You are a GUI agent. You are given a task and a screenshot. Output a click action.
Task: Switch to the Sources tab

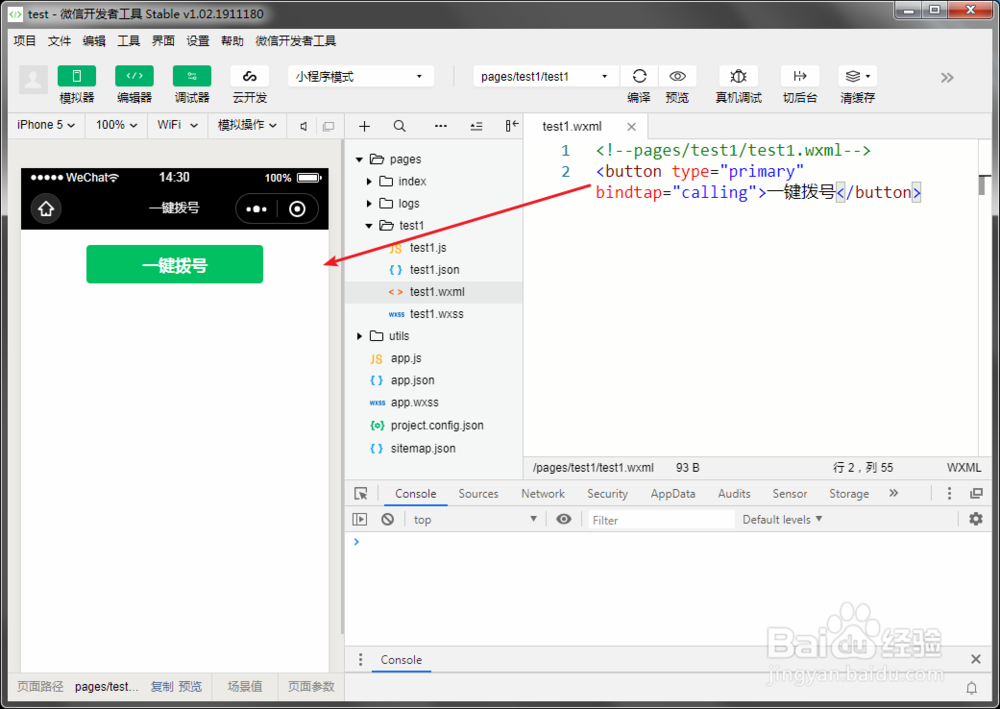(x=478, y=493)
